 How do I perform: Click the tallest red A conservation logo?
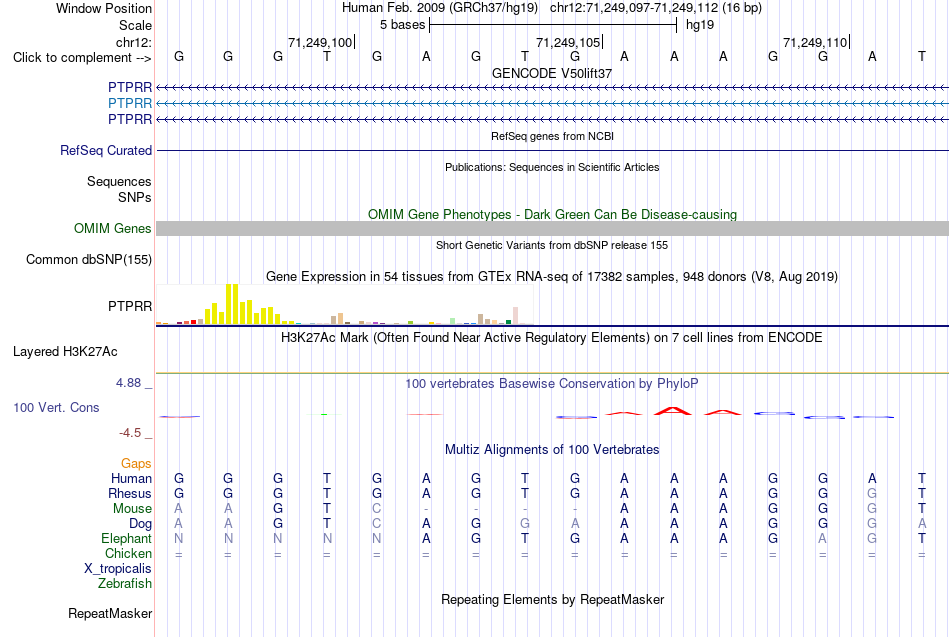click(674, 411)
